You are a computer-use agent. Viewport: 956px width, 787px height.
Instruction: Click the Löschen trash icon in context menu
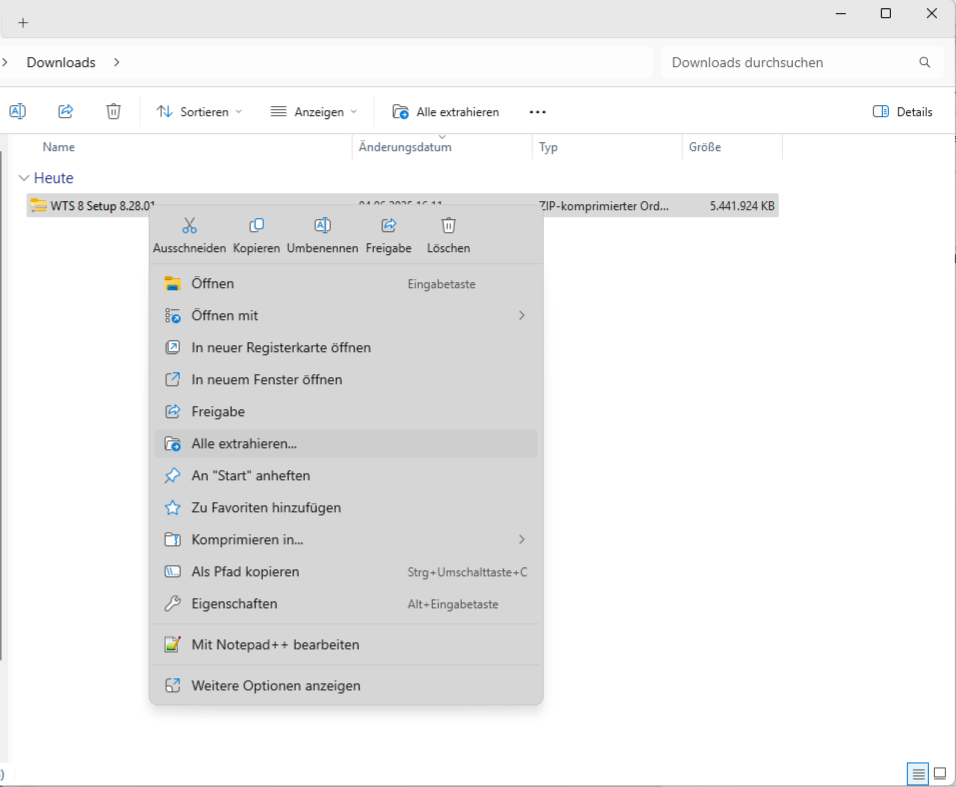pyautogui.click(x=448, y=226)
